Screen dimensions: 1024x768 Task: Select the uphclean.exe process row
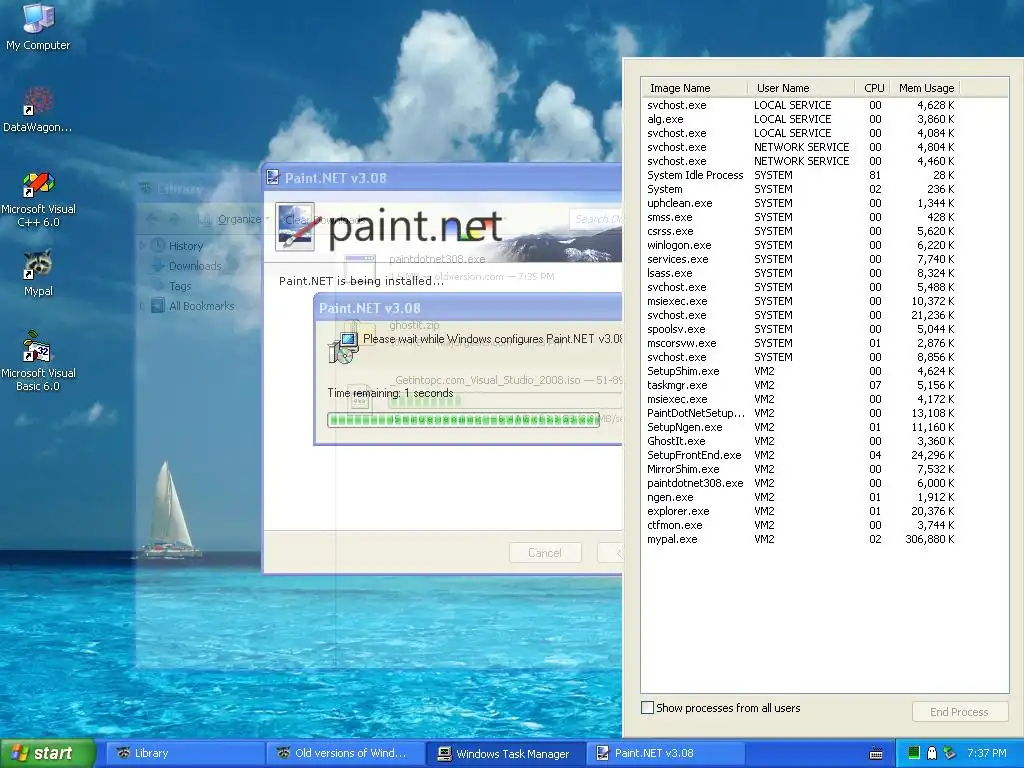(801, 203)
